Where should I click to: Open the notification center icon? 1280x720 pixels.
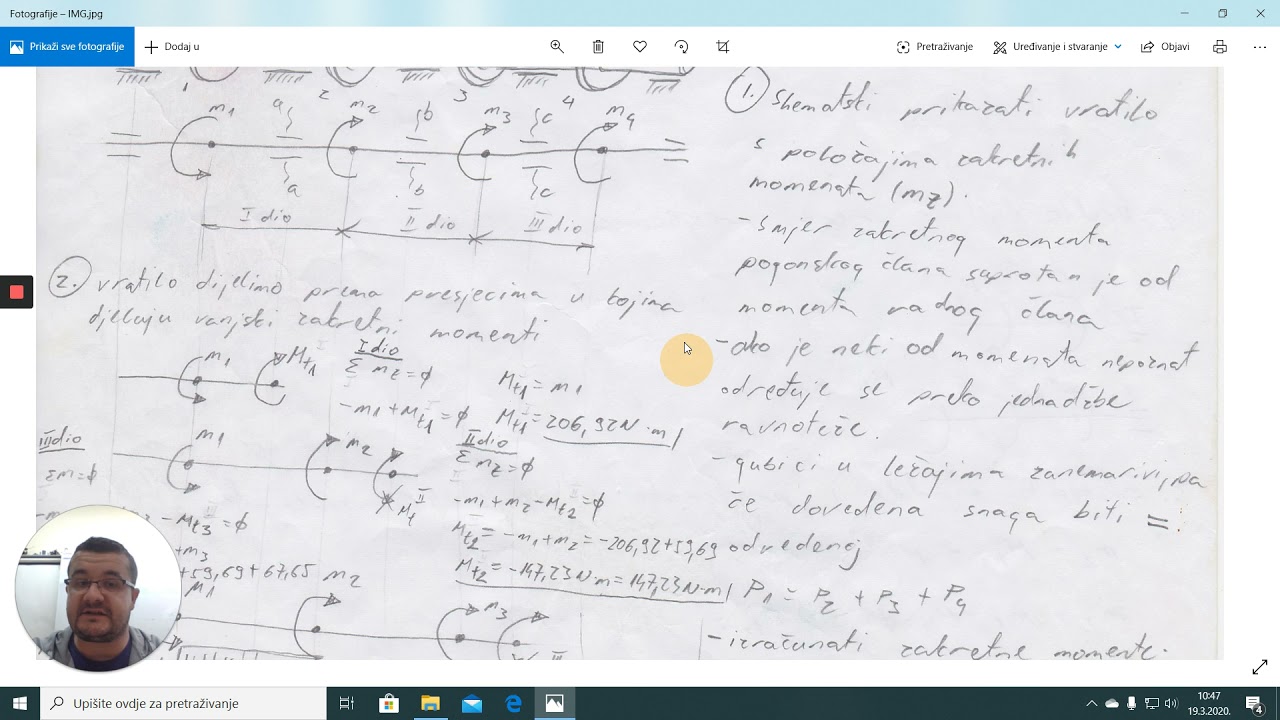(1255, 704)
